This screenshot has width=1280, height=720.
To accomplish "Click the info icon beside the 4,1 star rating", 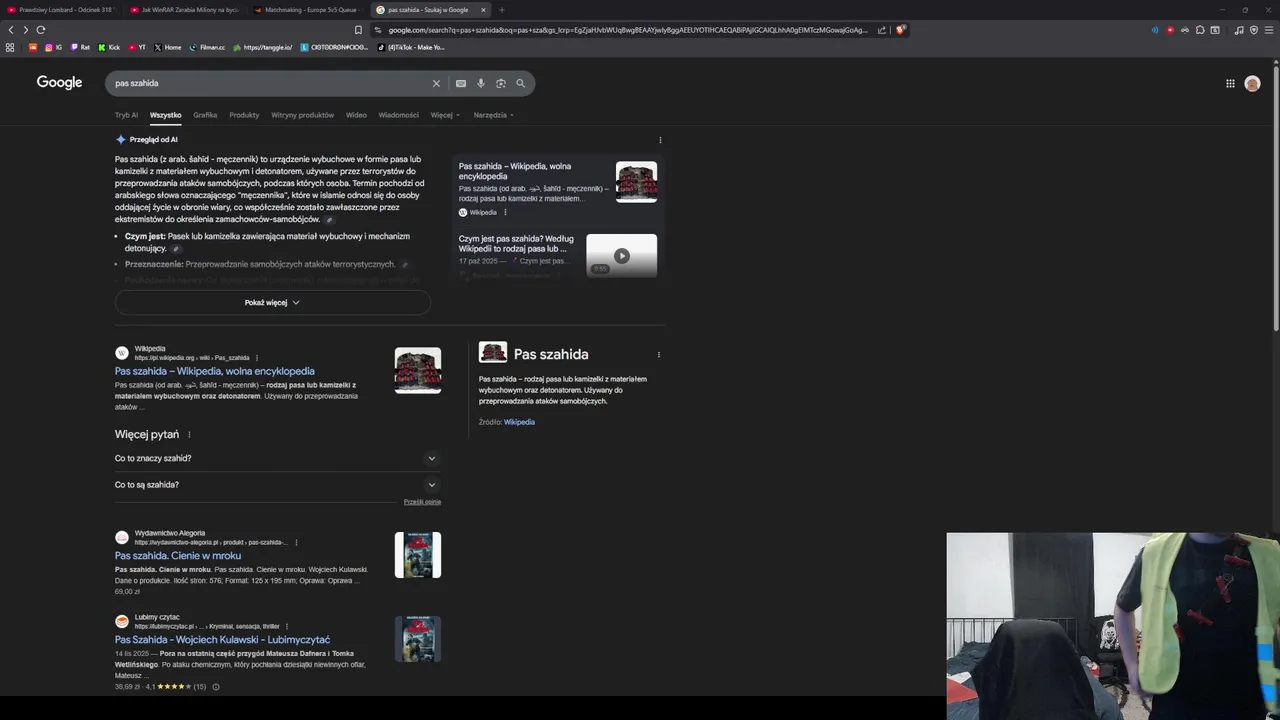I will coord(216,687).
